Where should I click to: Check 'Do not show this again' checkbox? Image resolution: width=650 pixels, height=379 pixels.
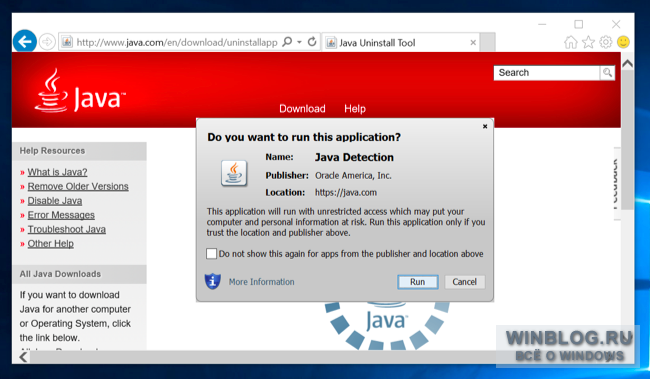pos(211,254)
